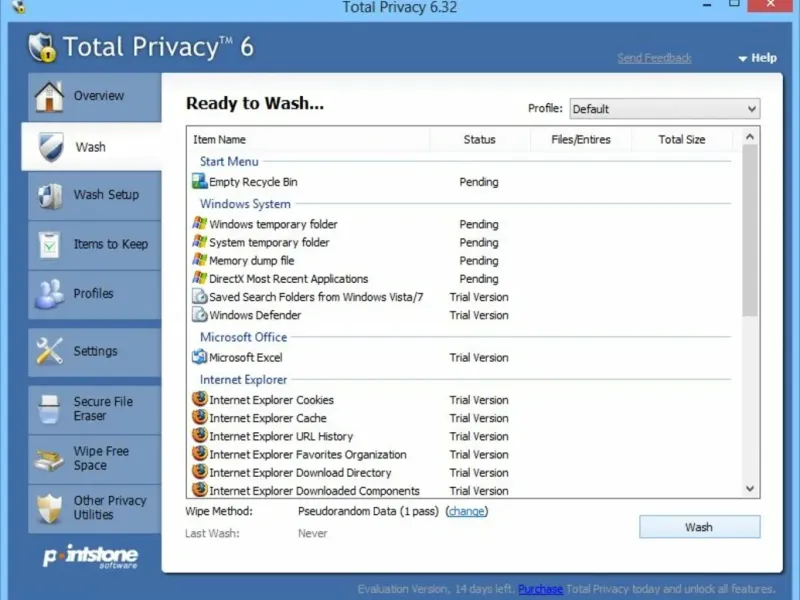Click the Saved Search Folders clock icon
This screenshot has height=600, width=800.
click(x=199, y=296)
